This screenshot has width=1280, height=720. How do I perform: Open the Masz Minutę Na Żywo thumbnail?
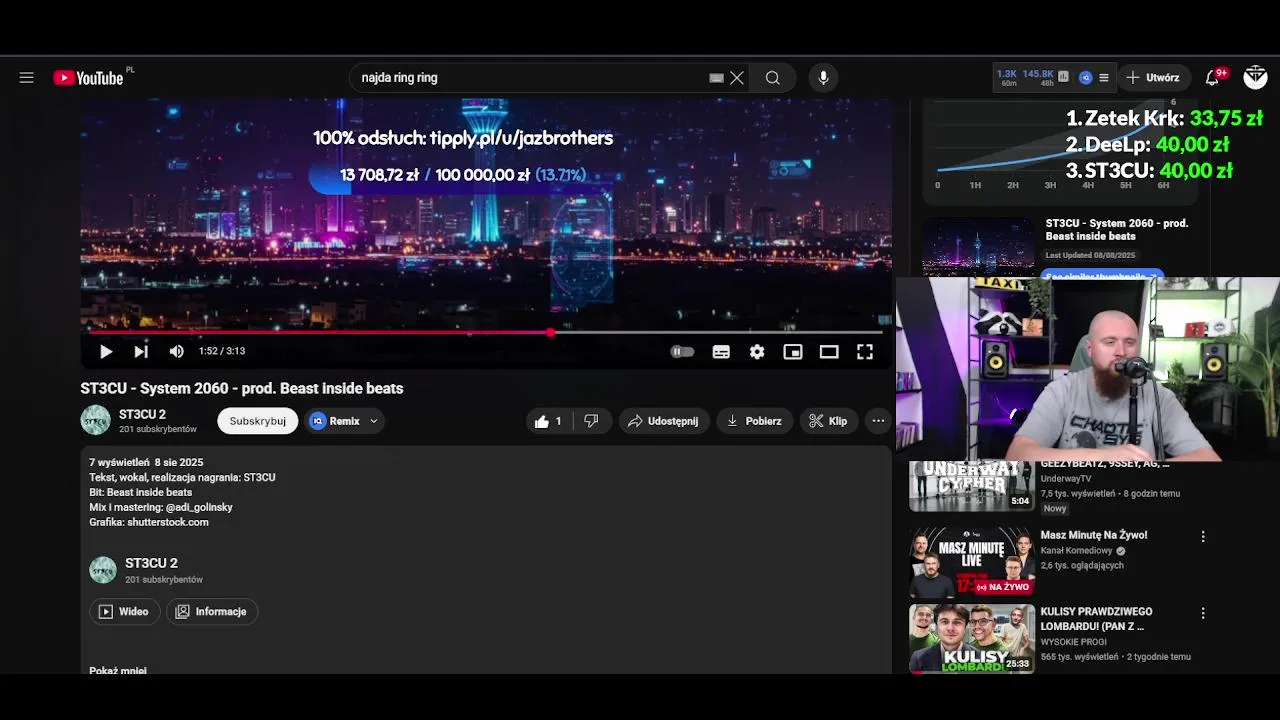[972, 562]
